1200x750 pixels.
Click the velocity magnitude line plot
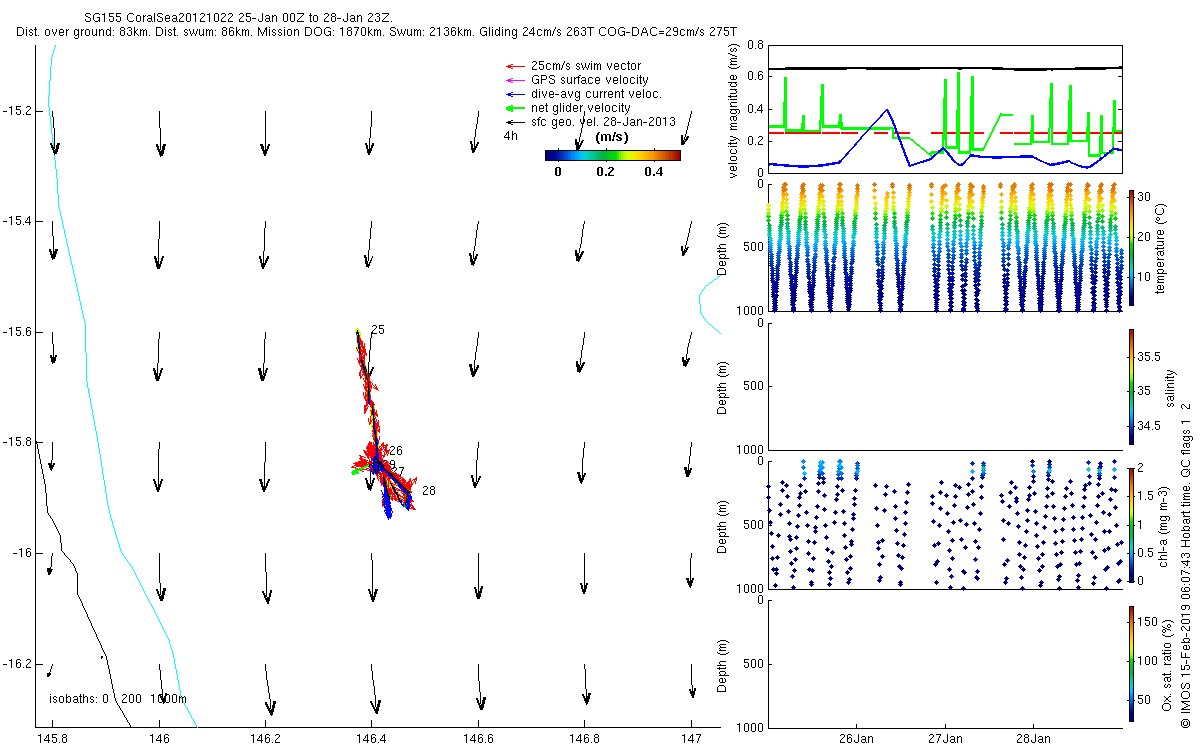click(x=945, y=108)
